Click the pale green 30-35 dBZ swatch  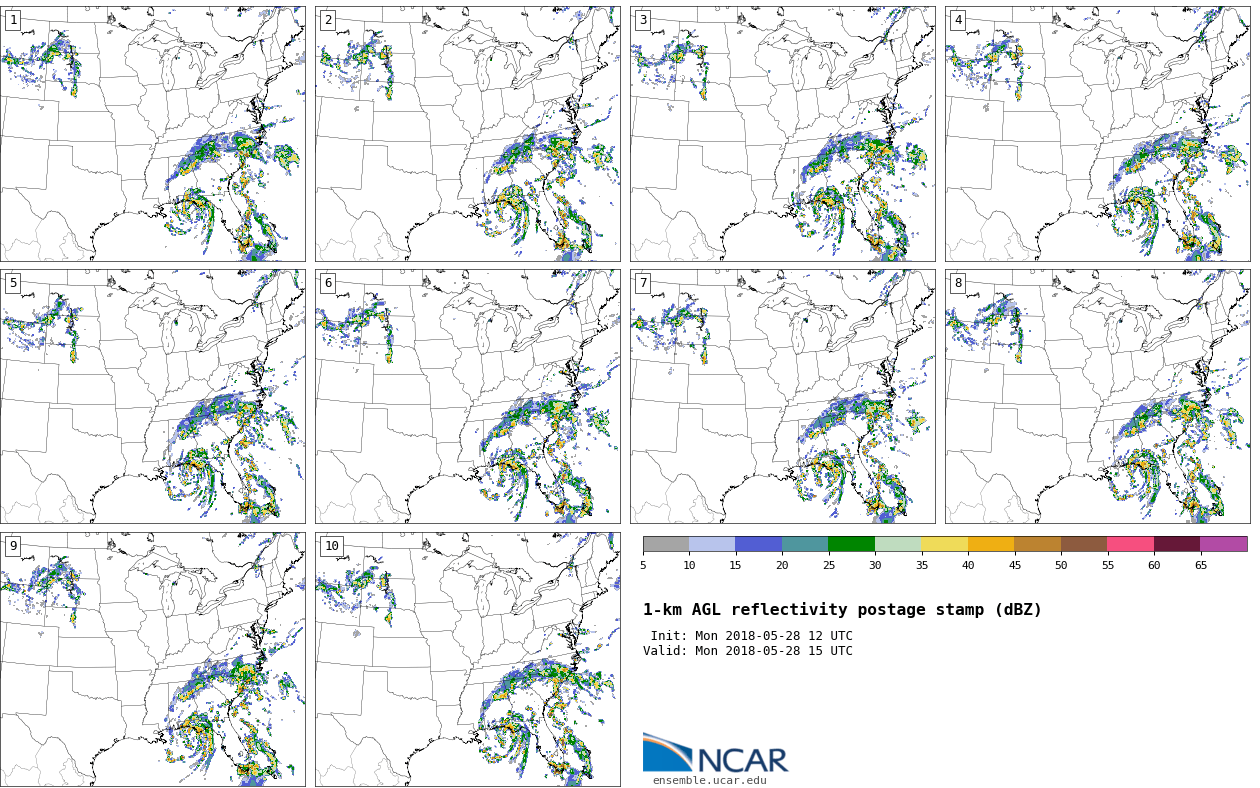[x=898, y=544]
